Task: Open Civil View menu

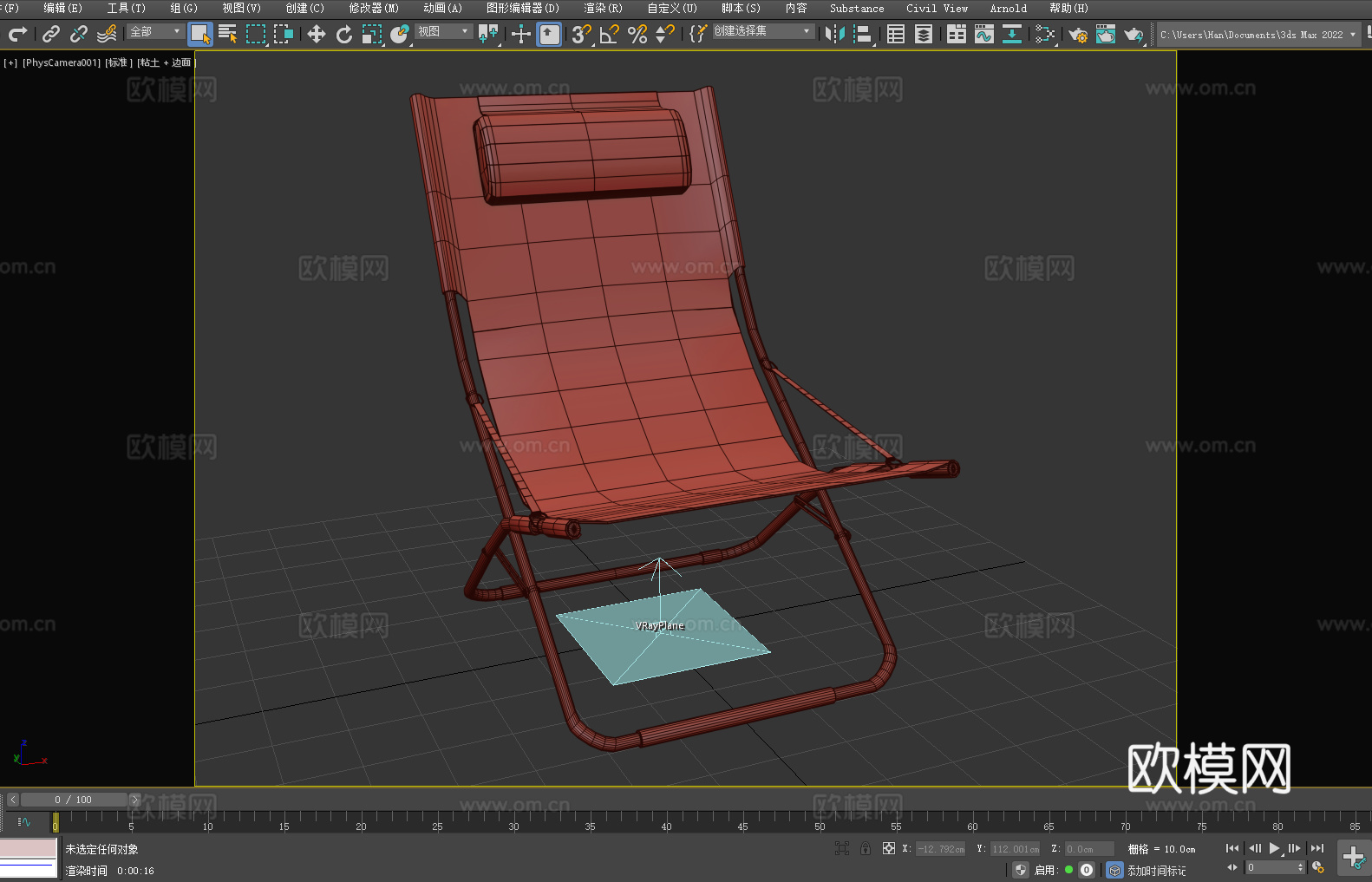Action: click(937, 8)
